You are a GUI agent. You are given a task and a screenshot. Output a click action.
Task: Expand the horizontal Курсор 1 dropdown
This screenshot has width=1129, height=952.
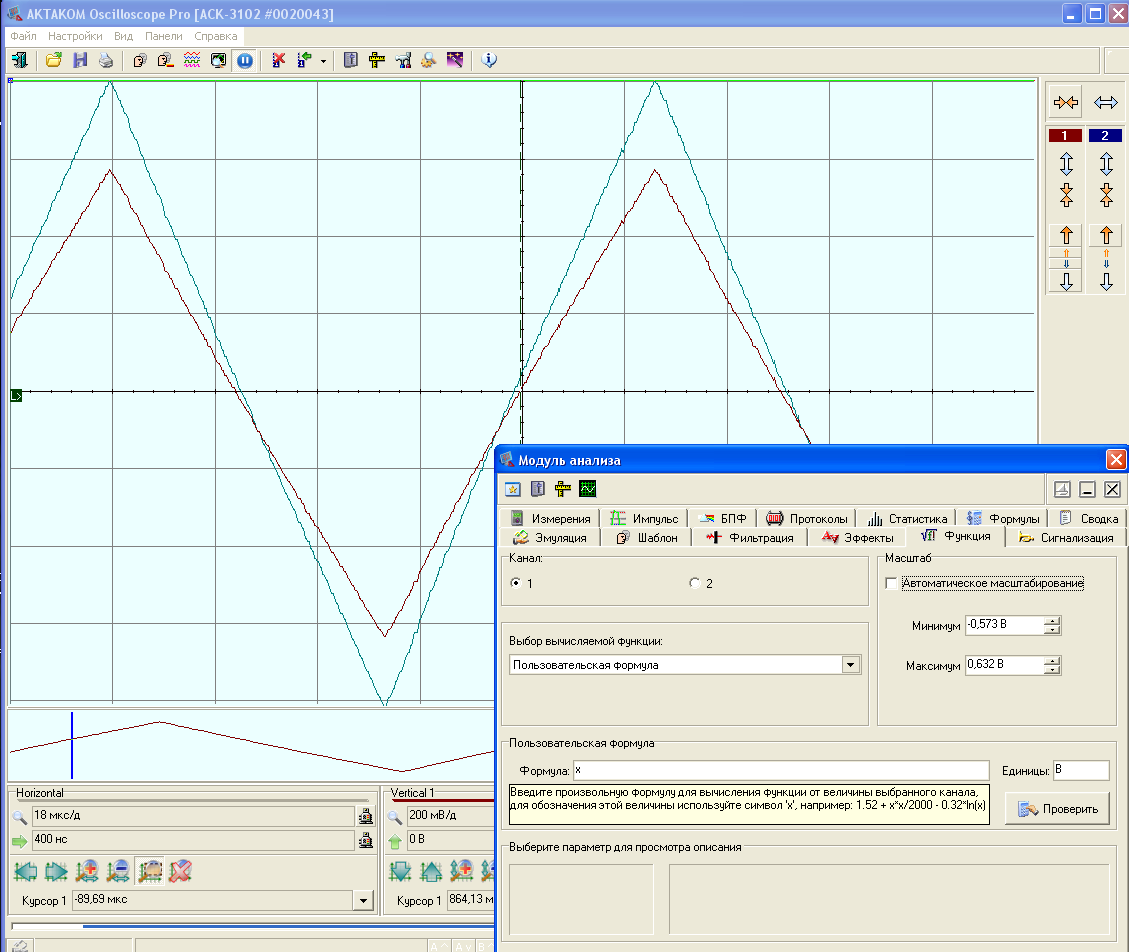(361, 900)
